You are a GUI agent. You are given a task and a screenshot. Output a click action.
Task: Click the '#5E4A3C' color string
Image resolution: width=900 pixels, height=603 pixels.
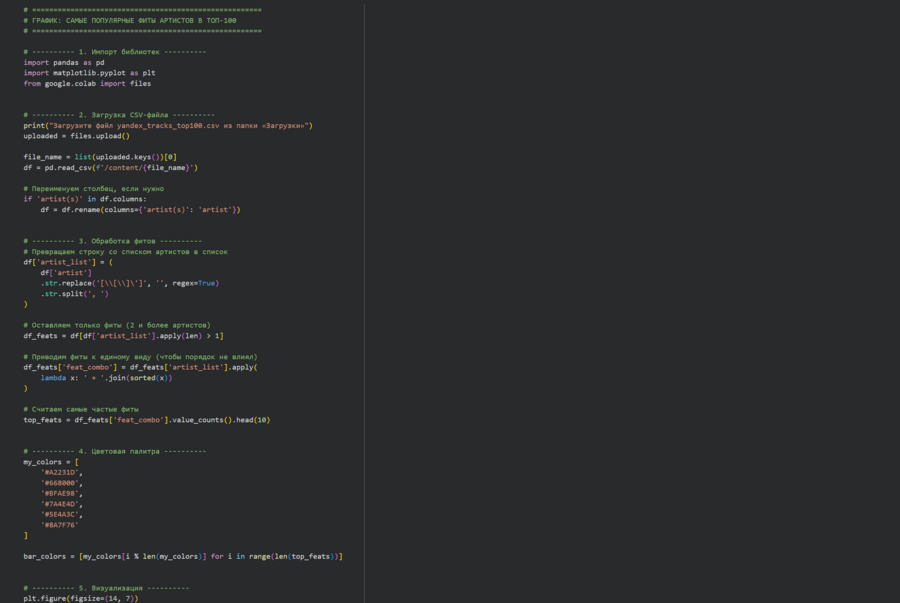click(60, 514)
